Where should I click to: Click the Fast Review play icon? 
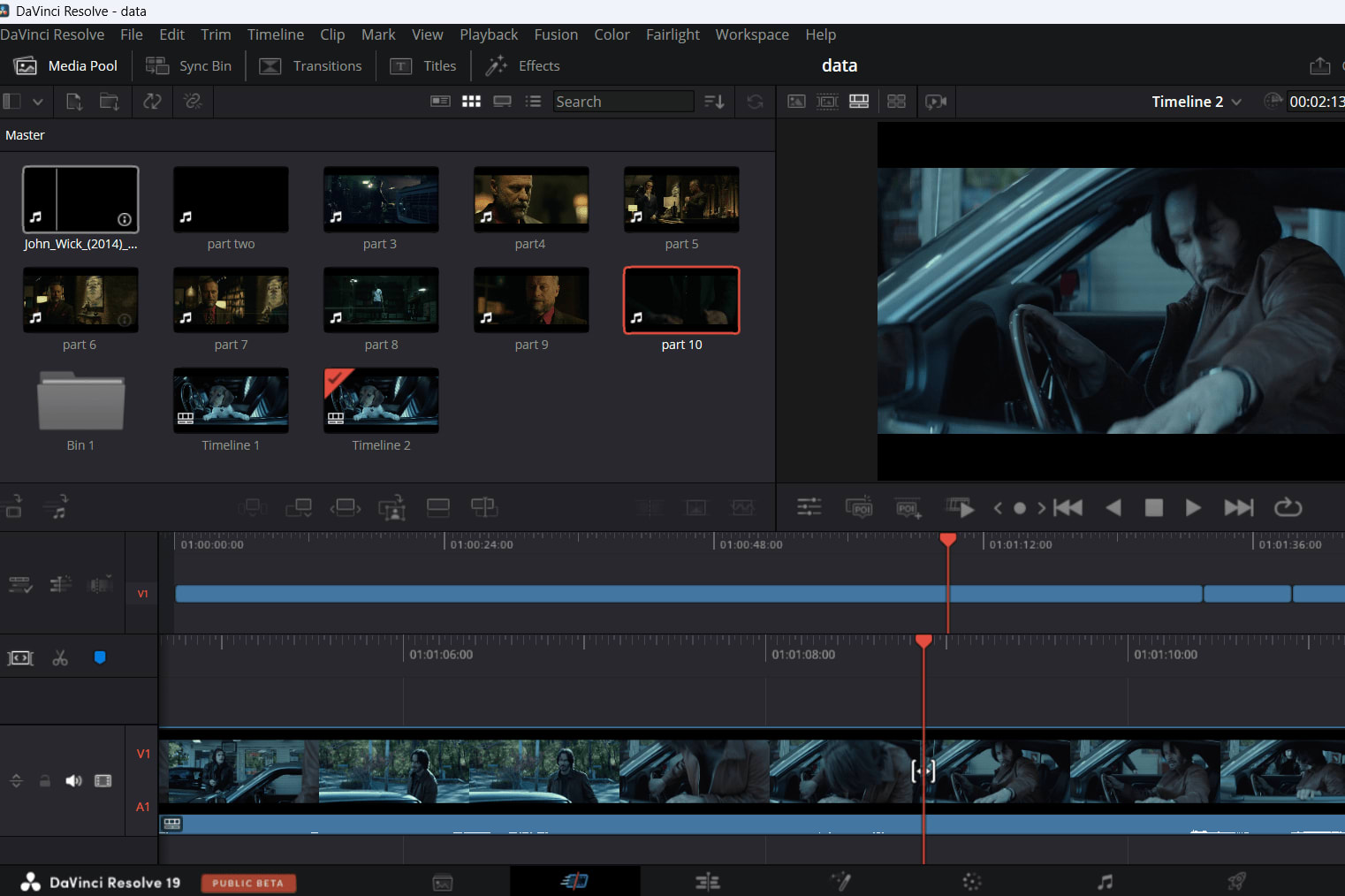pos(960,507)
